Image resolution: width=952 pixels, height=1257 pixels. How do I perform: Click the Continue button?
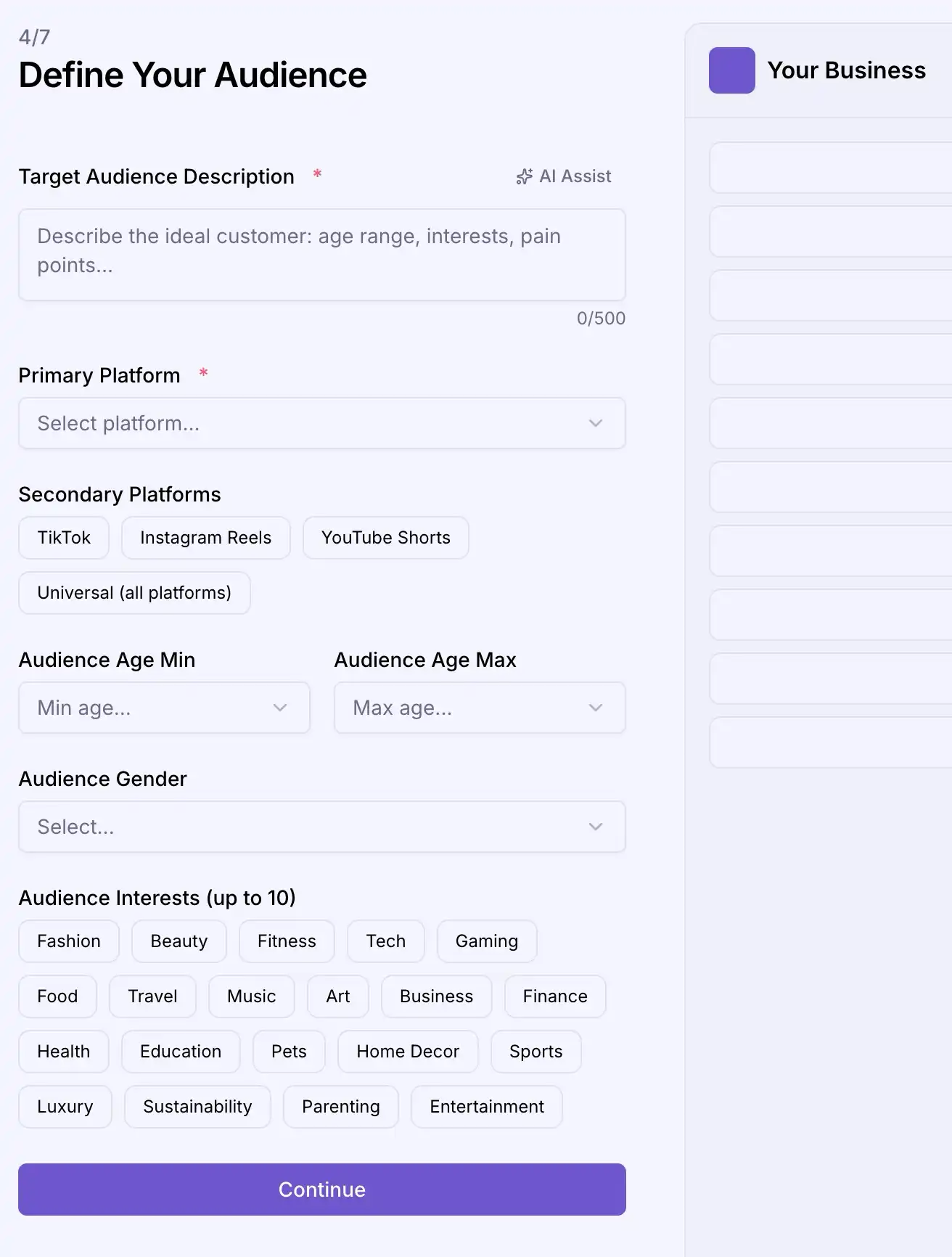[322, 1190]
